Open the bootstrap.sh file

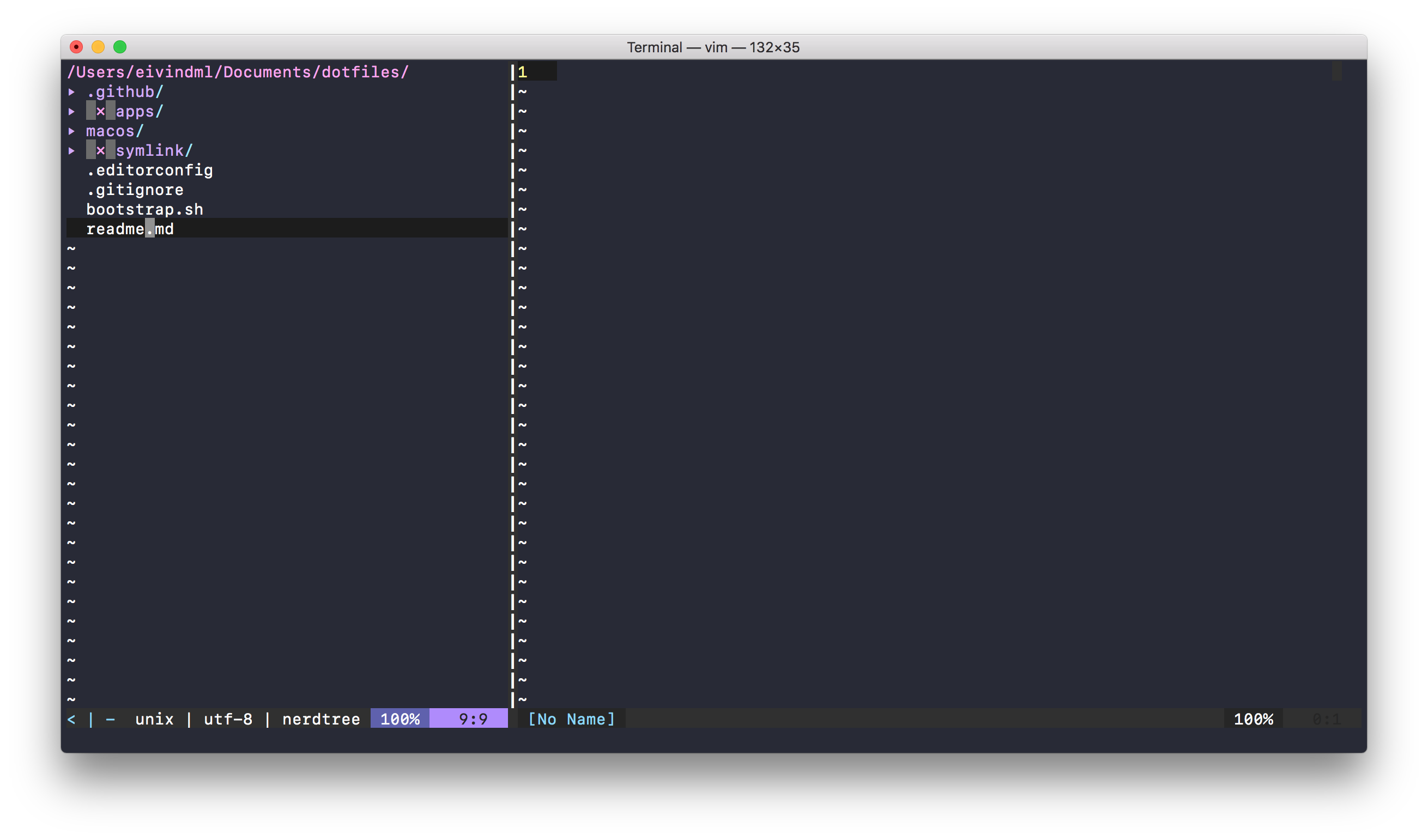coord(144,210)
